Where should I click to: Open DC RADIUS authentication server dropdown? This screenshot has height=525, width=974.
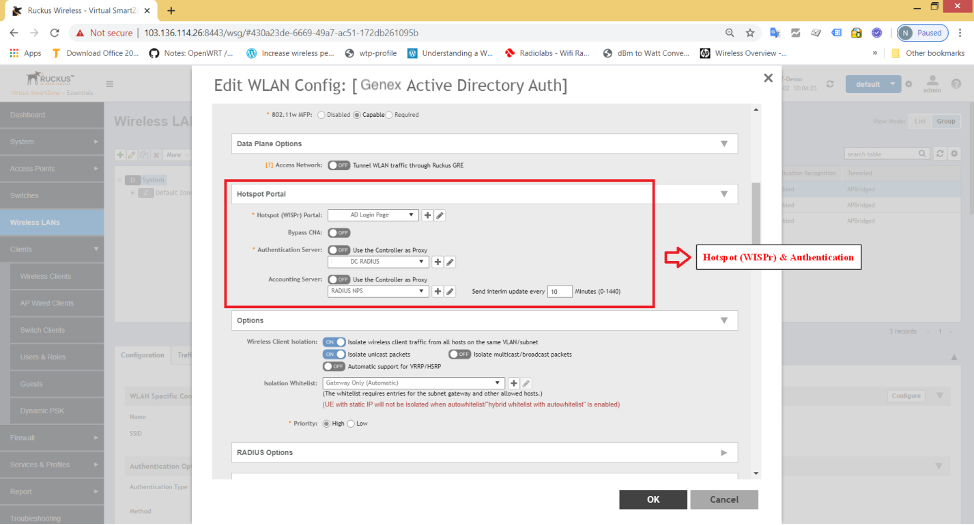coord(378,262)
